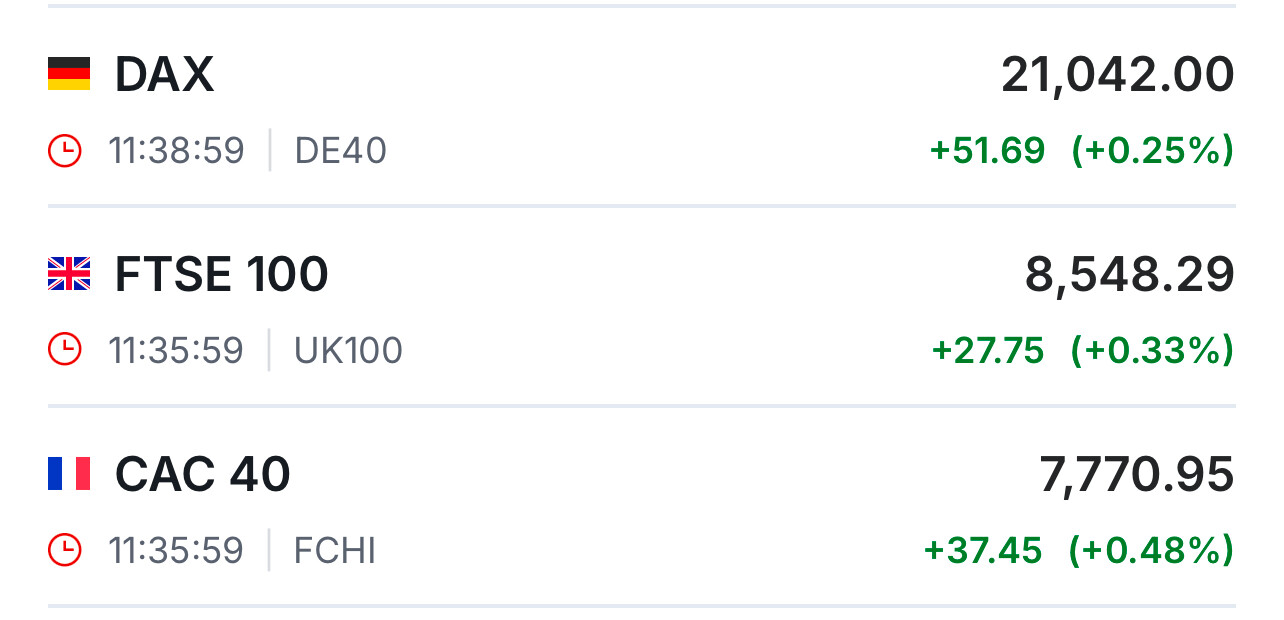Click the FTSE percentage change (+0.33%)

point(1152,351)
